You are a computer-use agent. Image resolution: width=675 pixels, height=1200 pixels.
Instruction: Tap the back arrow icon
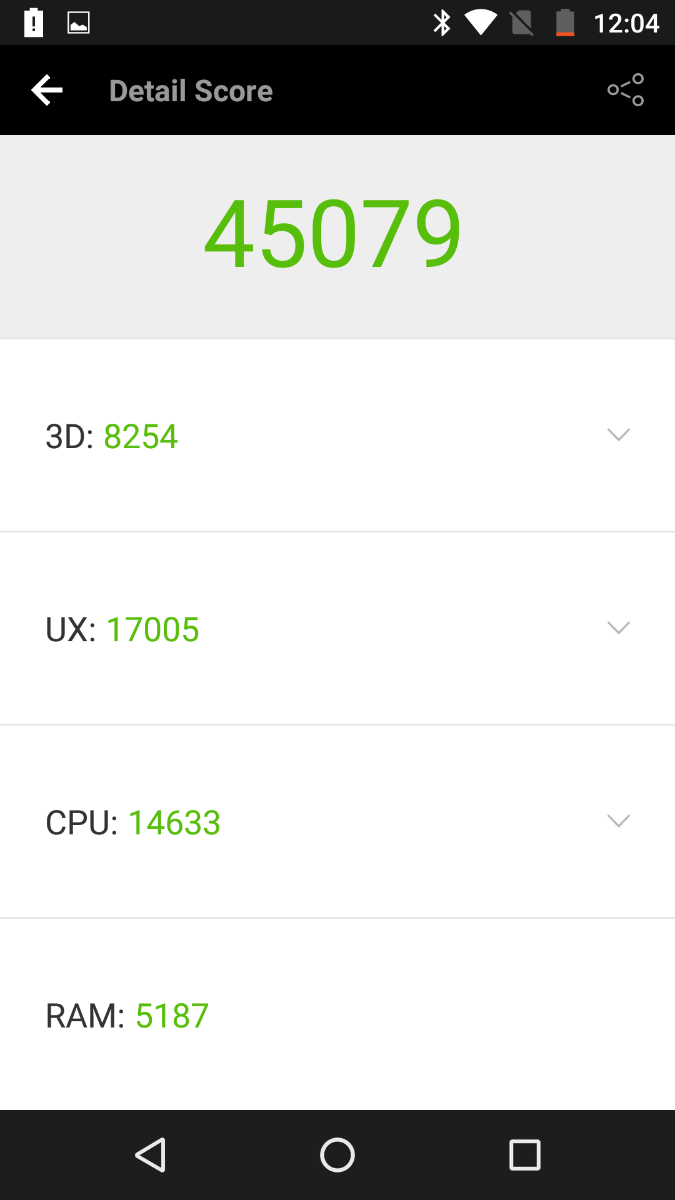point(47,91)
